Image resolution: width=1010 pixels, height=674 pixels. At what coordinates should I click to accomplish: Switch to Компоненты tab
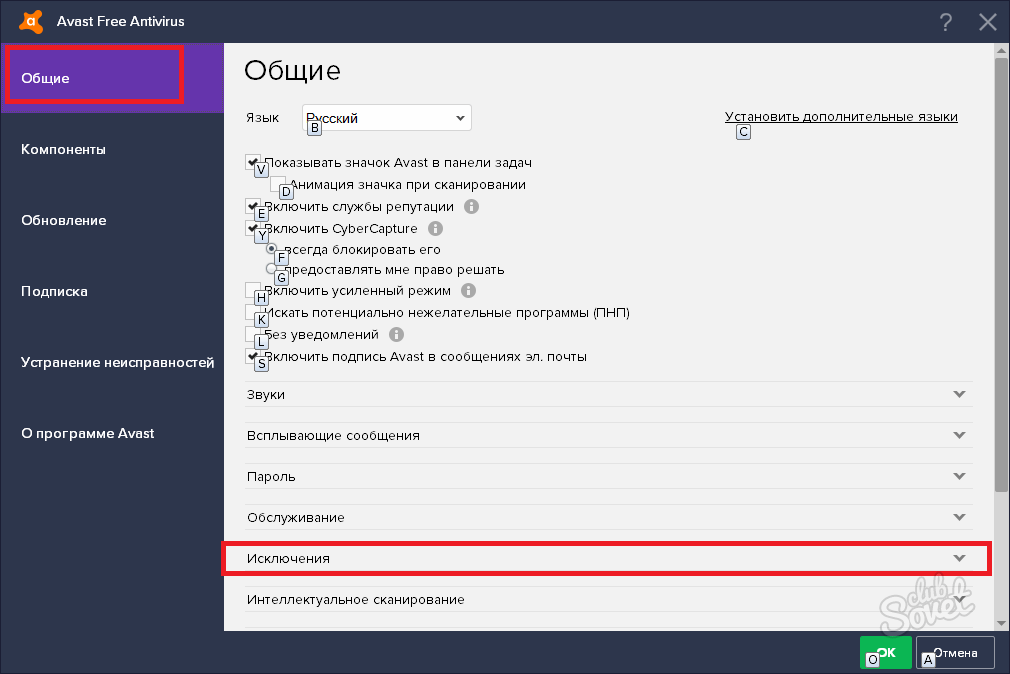coord(112,149)
